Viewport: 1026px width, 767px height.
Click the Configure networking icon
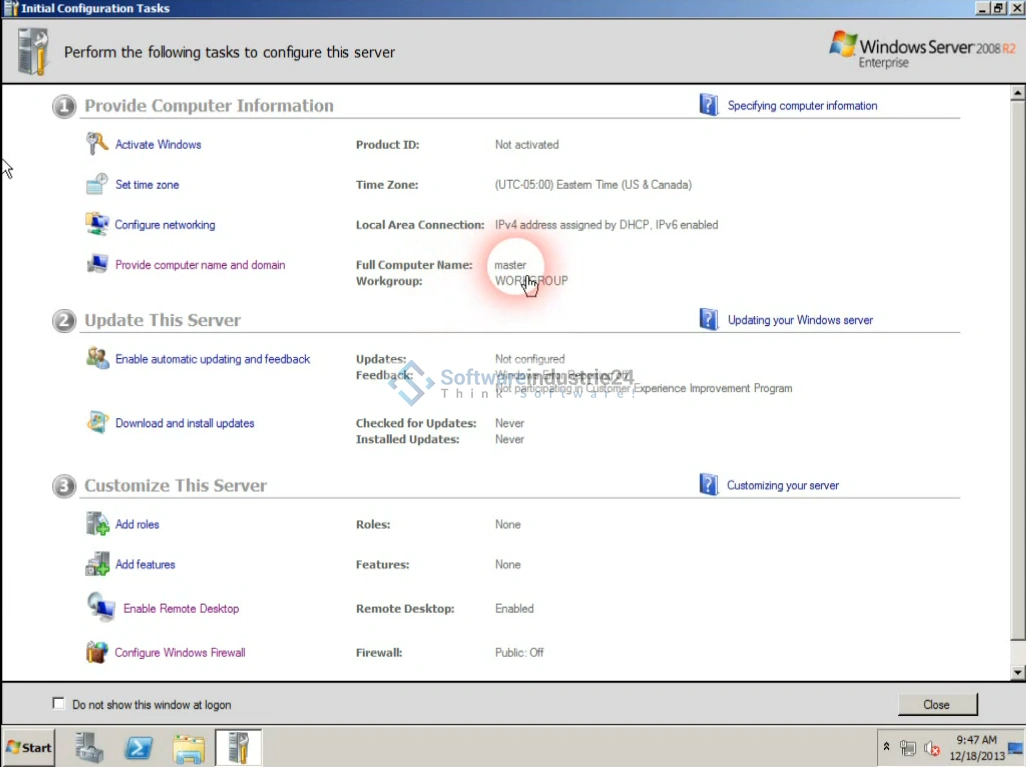96,224
